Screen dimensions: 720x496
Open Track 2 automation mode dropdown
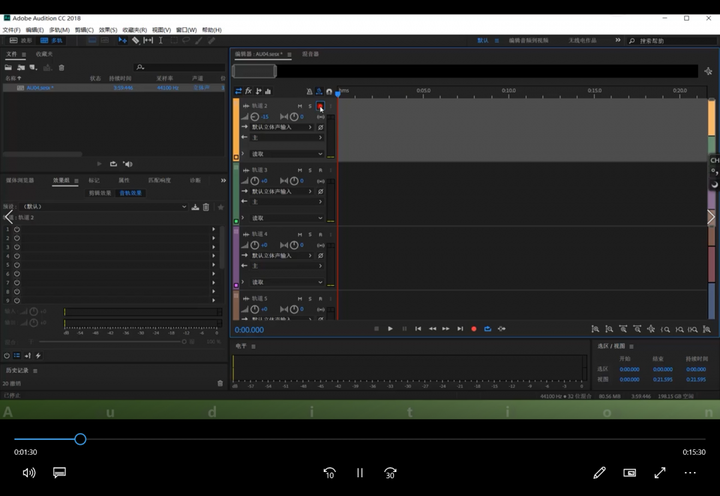click(x=285, y=154)
